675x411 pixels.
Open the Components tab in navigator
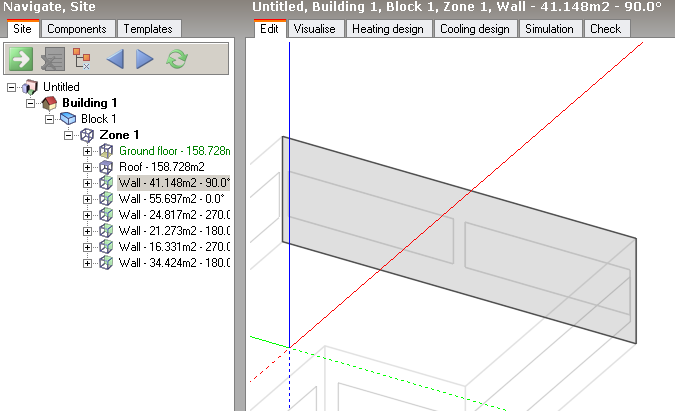77,29
